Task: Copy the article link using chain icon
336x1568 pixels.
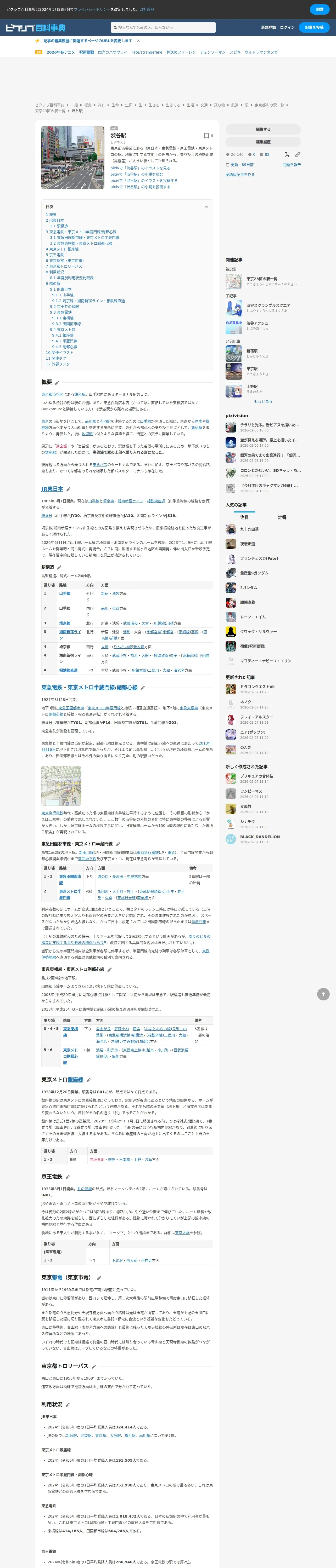Action: (x=298, y=155)
